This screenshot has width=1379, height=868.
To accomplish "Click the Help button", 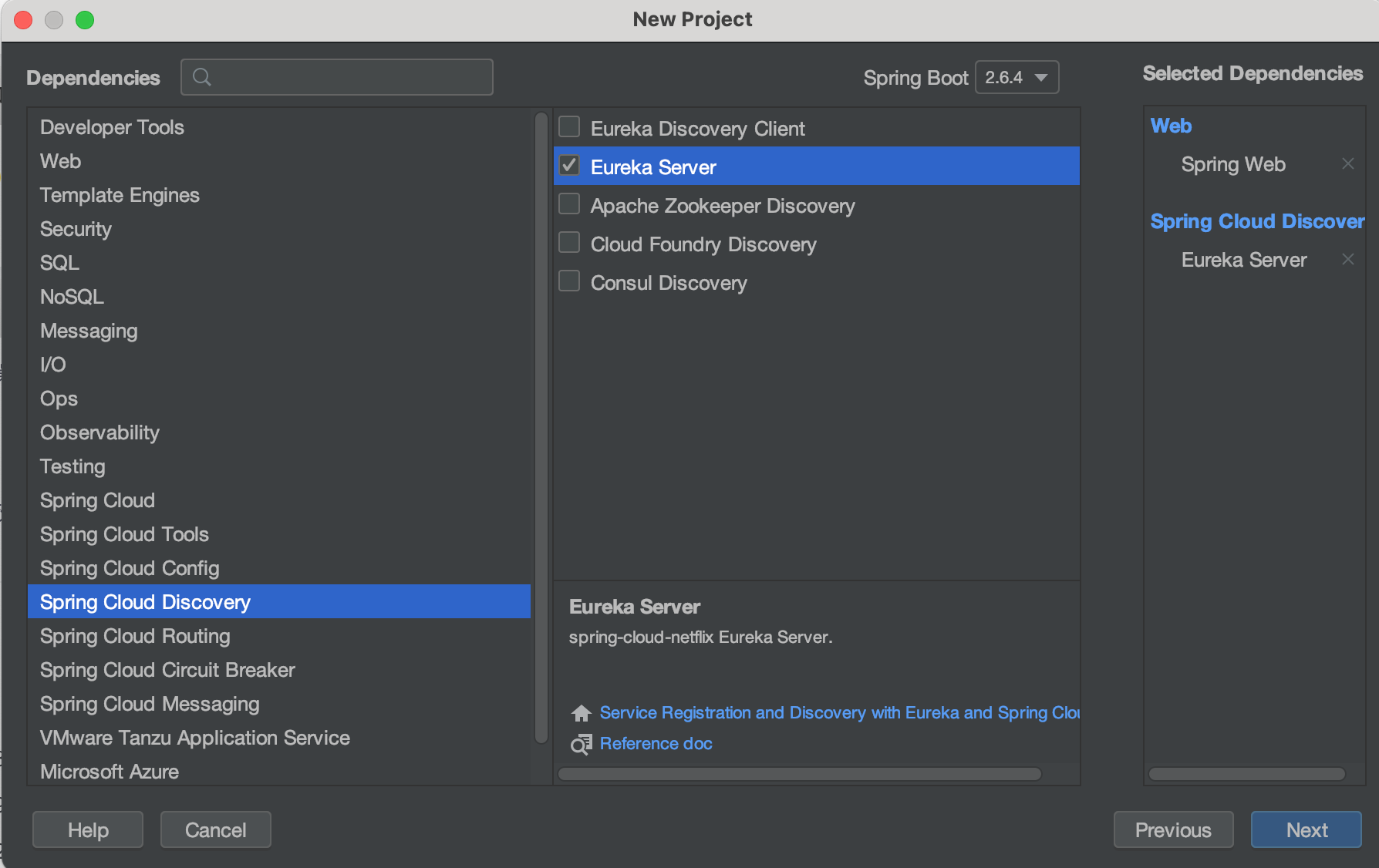I will click(88, 829).
